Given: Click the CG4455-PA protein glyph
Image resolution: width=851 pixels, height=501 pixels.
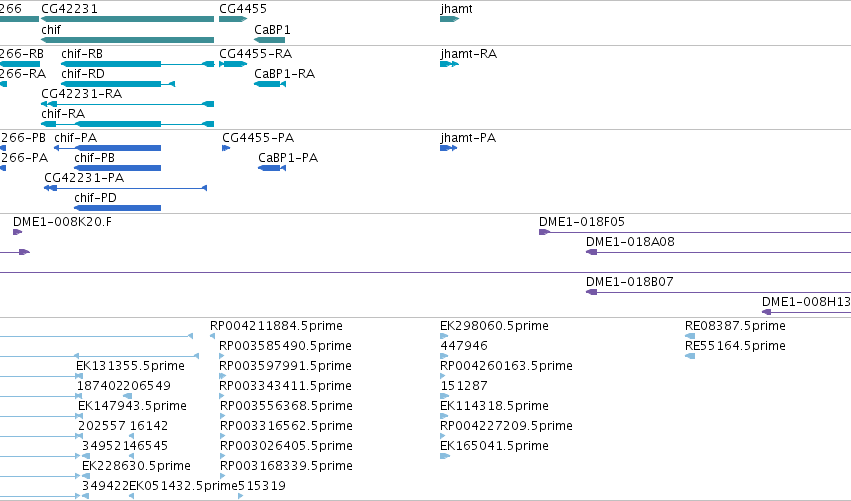Looking at the screenshot, I should [226, 148].
